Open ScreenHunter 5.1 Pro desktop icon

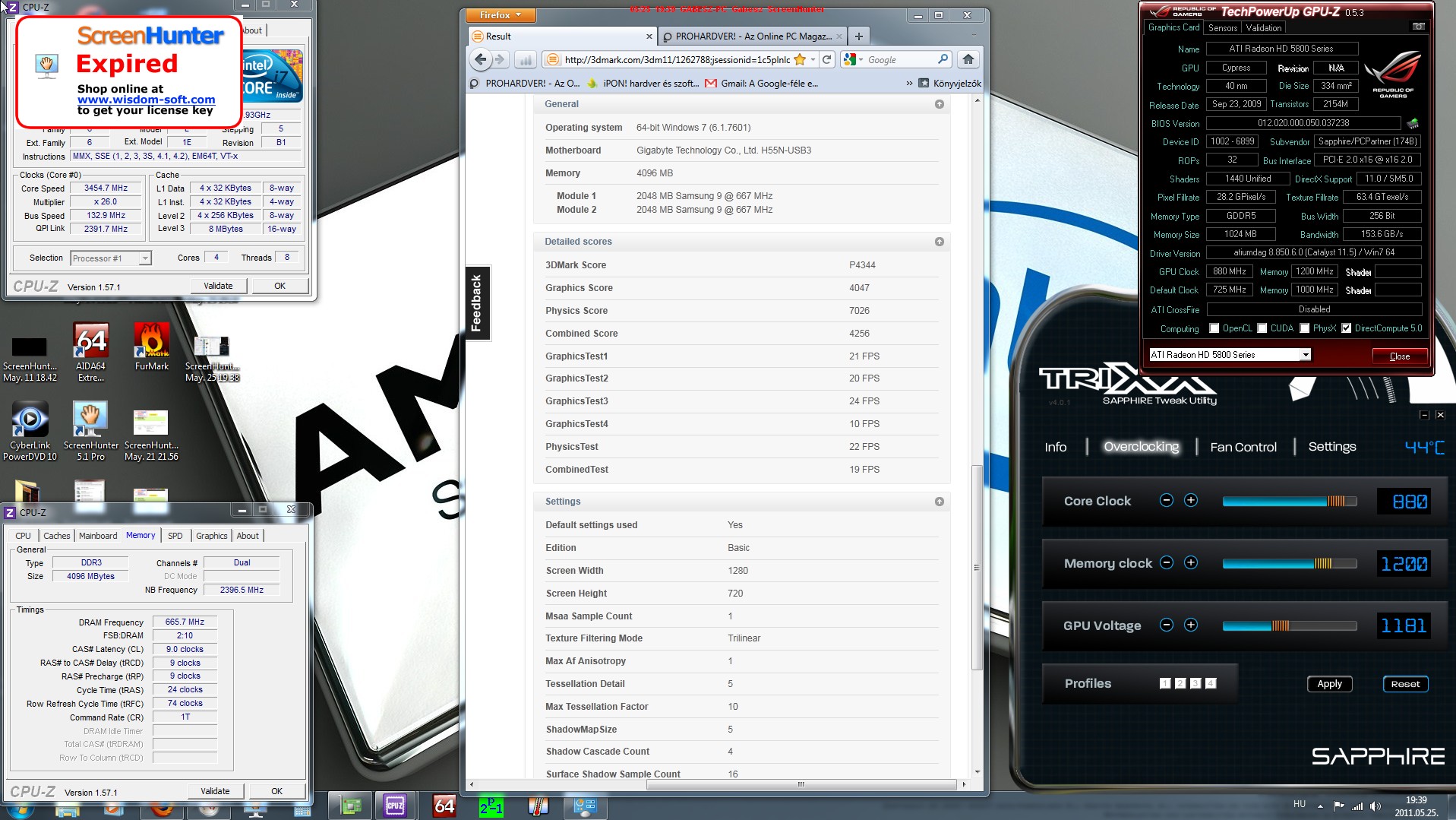click(91, 431)
